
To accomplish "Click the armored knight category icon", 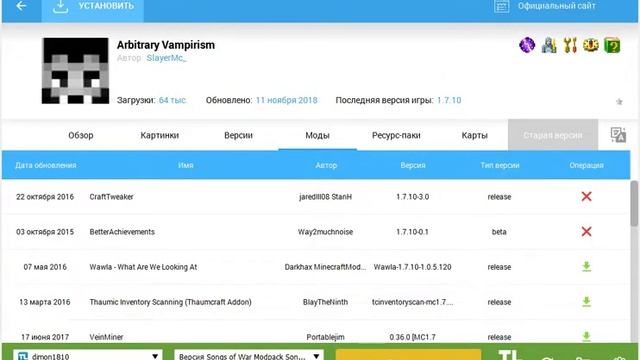I will tap(549, 45).
